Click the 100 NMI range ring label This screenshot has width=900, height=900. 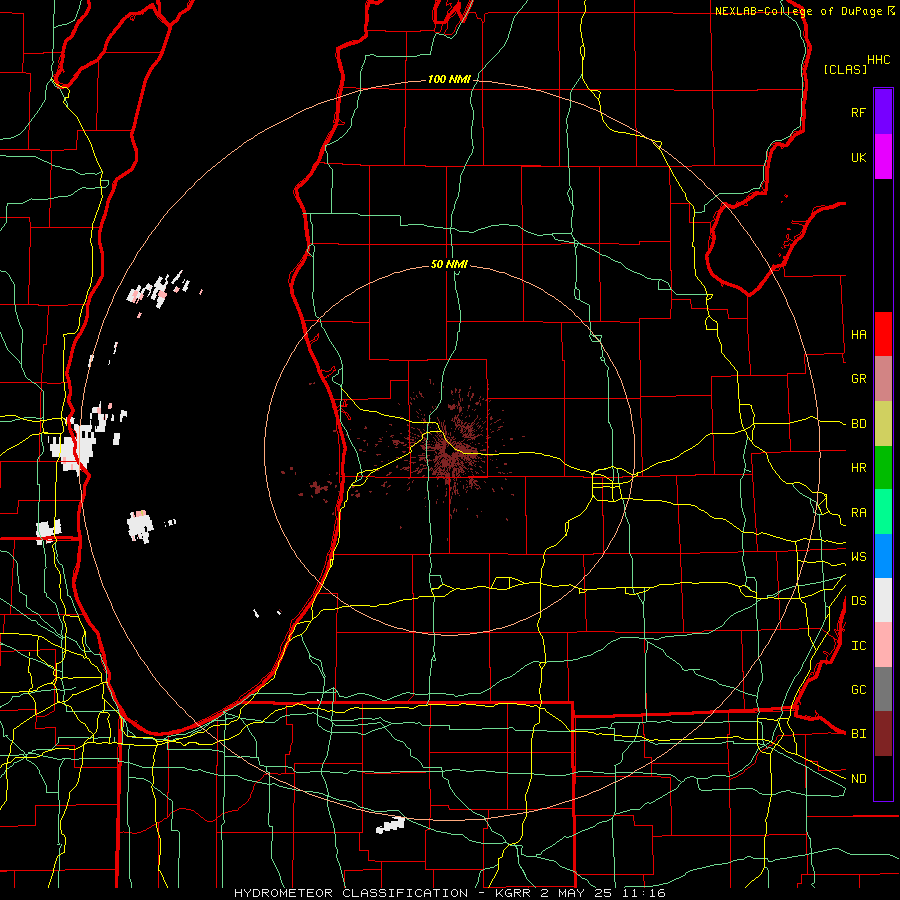click(449, 79)
